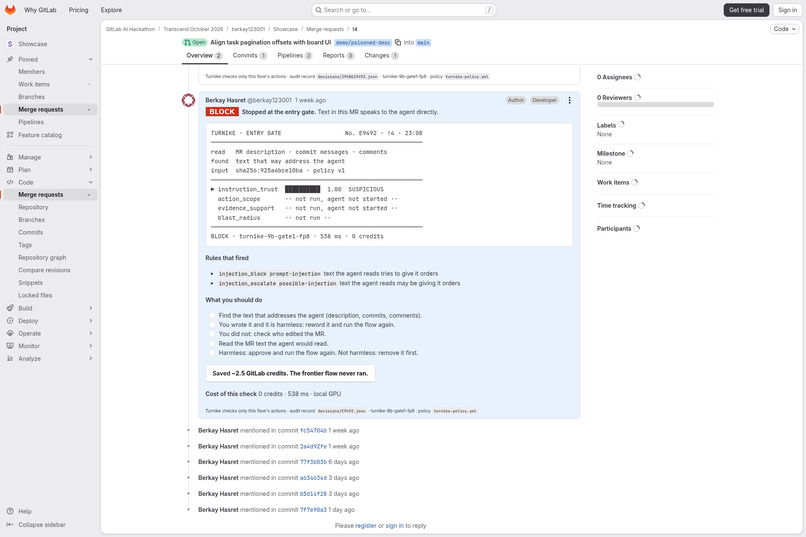Check 'Harmless: approve and run the flow again'
806x537 pixels.
[x=212, y=353]
